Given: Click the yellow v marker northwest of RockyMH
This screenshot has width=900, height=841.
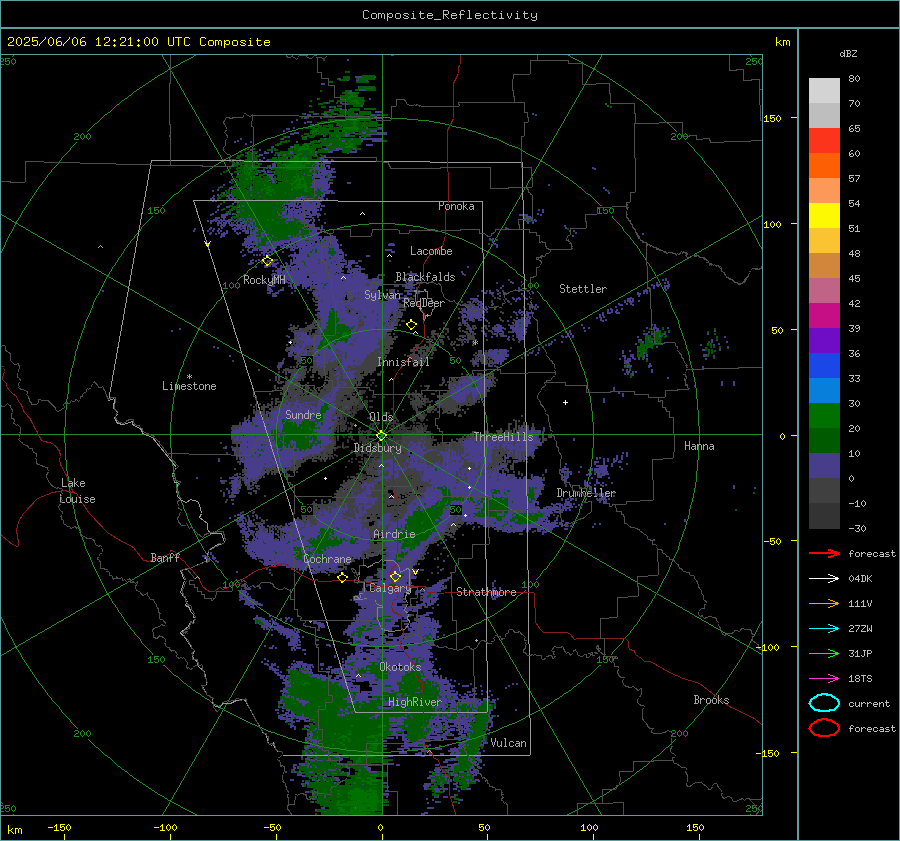Looking at the screenshot, I should pos(208,245).
